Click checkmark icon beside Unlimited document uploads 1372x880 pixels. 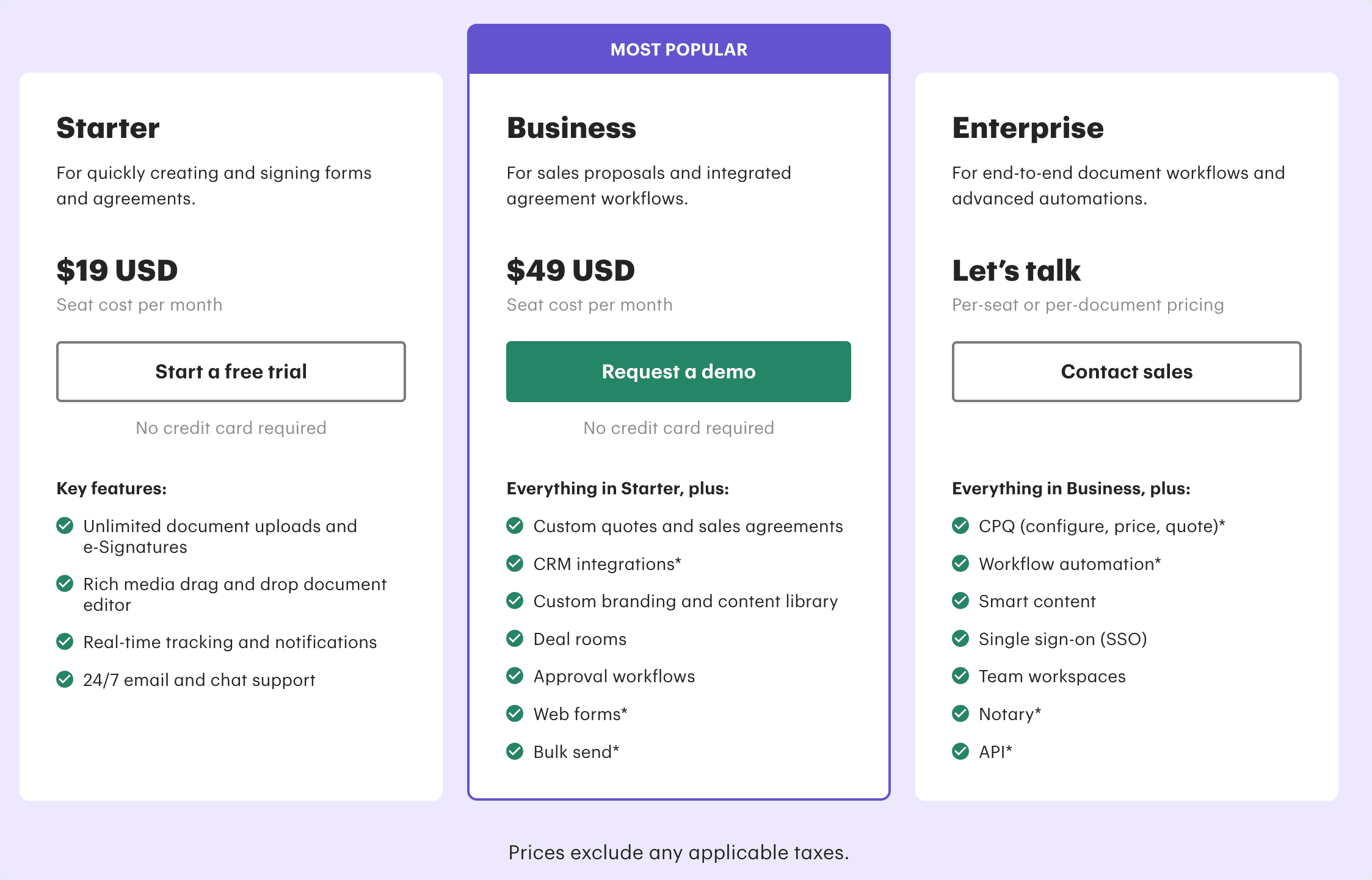(x=65, y=525)
